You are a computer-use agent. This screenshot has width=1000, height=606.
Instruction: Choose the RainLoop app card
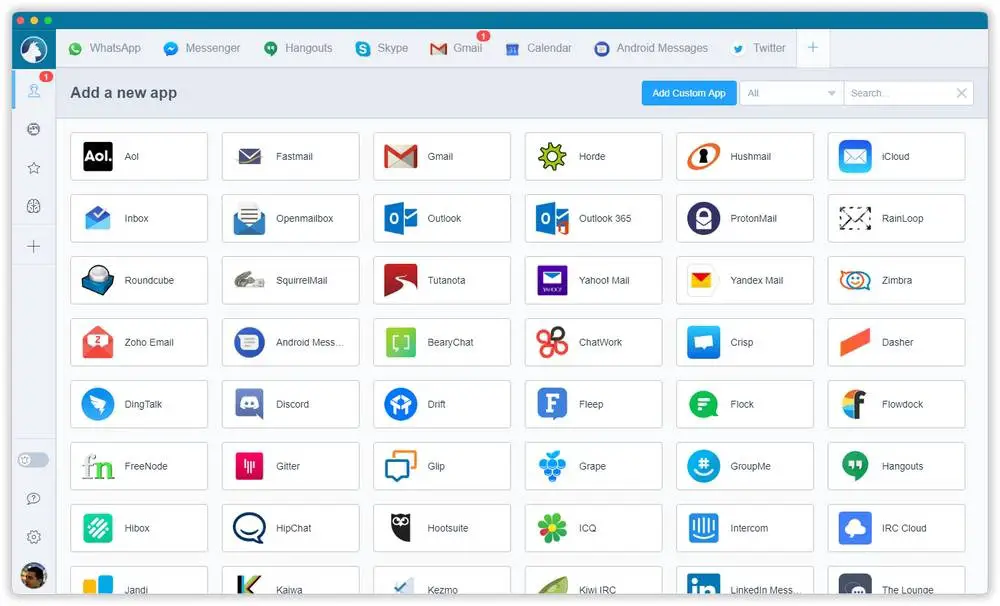896,218
